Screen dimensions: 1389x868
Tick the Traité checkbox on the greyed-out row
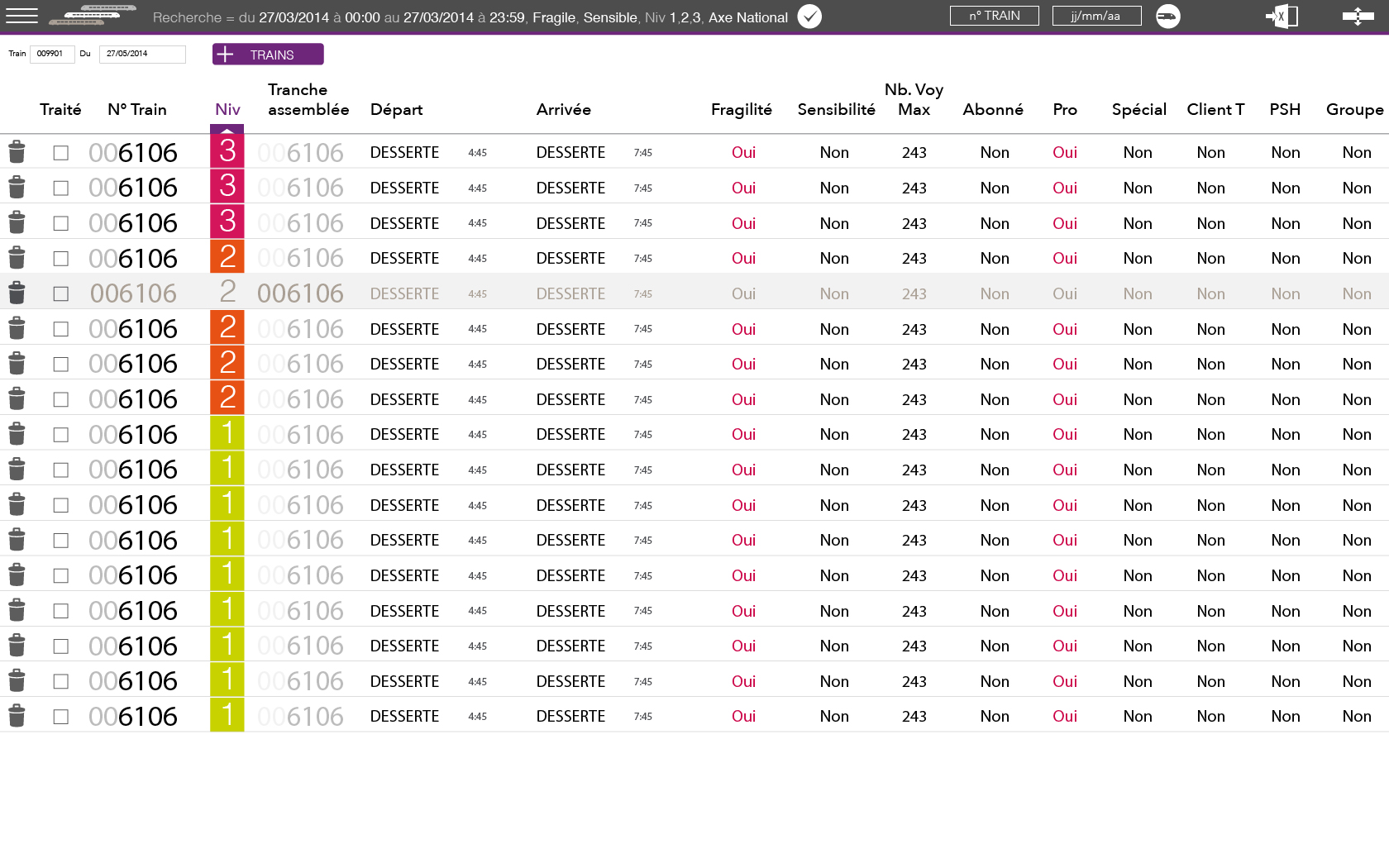coord(60,293)
